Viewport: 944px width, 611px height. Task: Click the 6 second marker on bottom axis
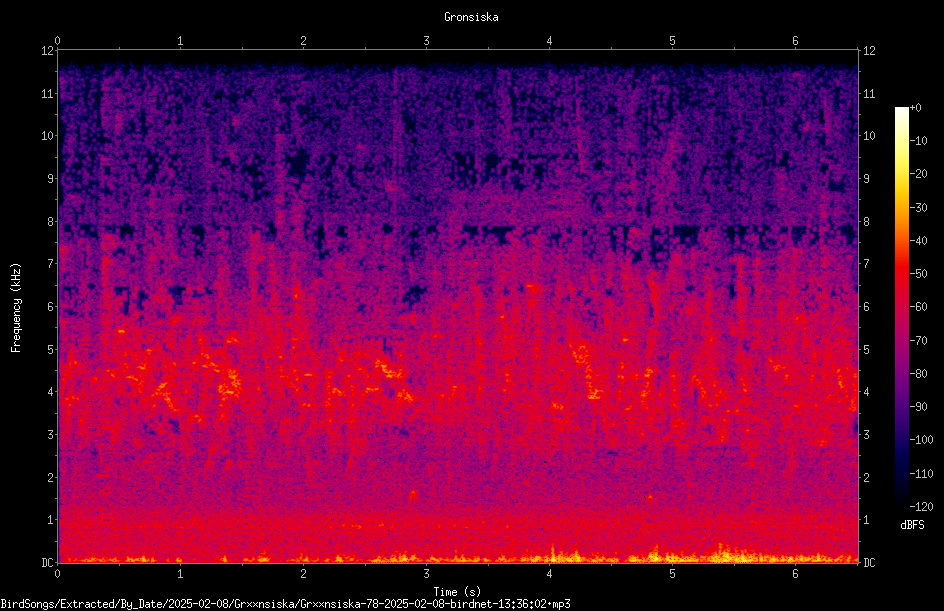(x=795, y=574)
